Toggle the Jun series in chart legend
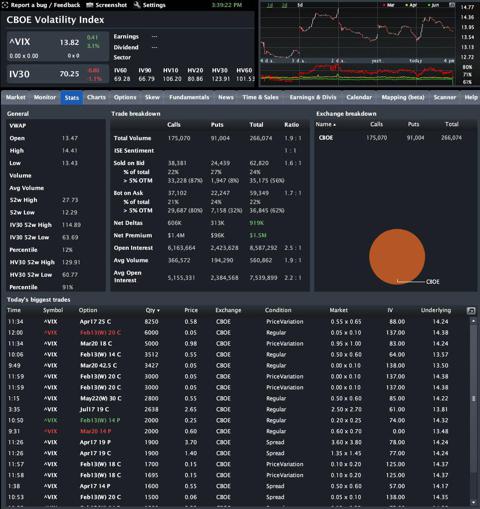 434,5
